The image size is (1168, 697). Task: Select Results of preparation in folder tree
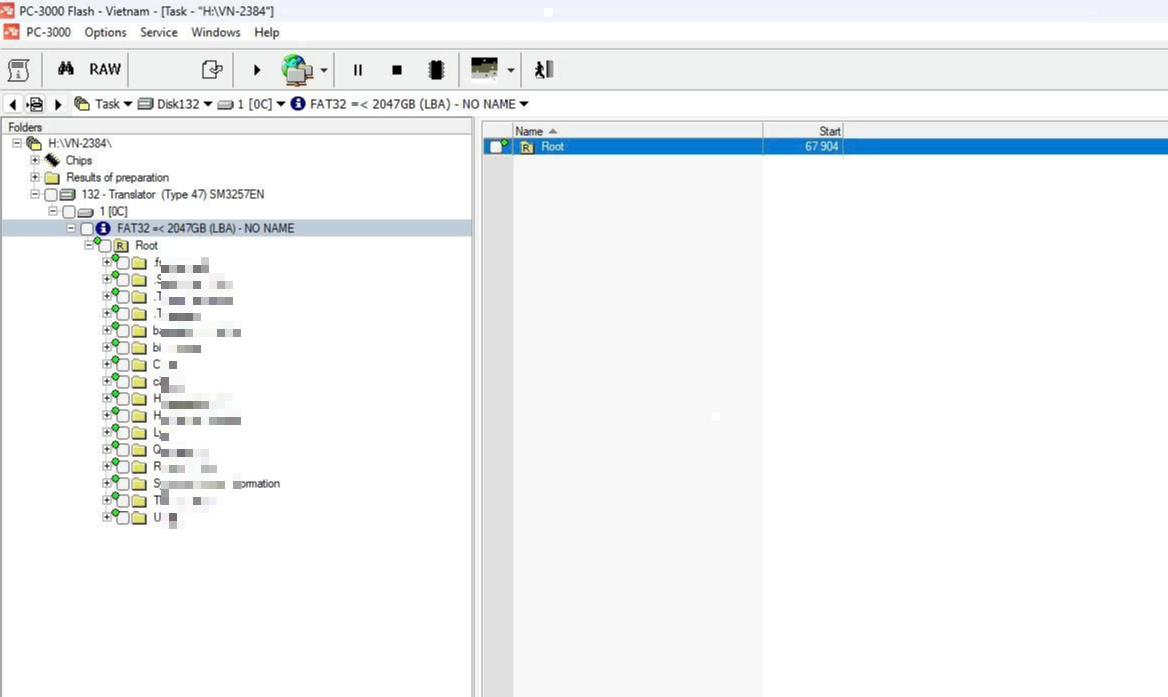[x=118, y=177]
